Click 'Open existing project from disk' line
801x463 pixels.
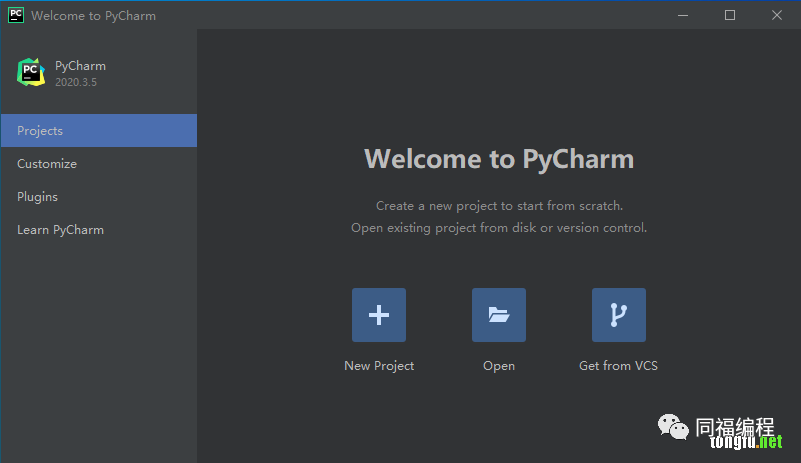click(499, 228)
